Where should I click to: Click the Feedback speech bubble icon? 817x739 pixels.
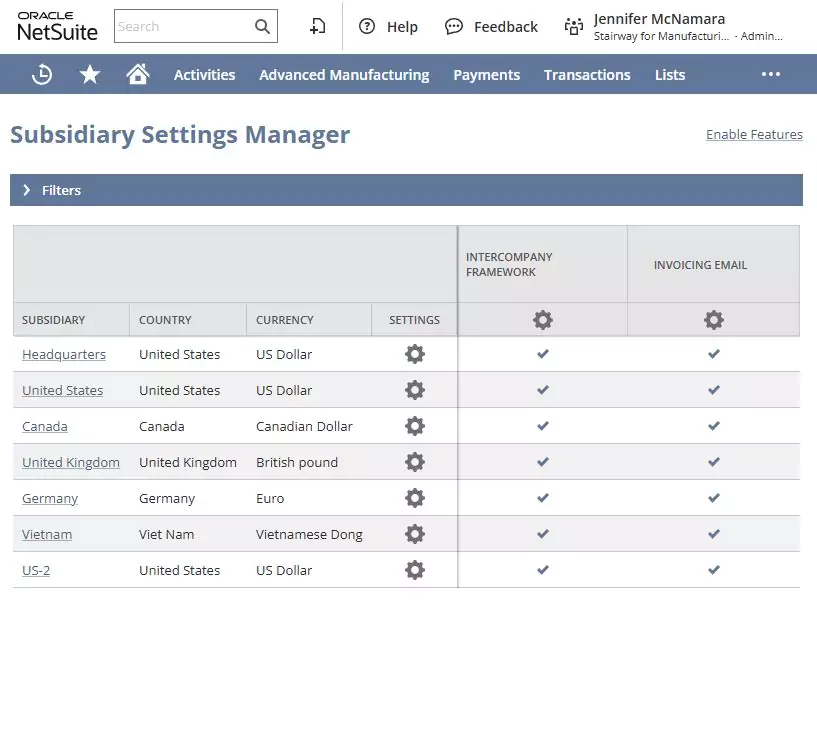pyautogui.click(x=454, y=27)
